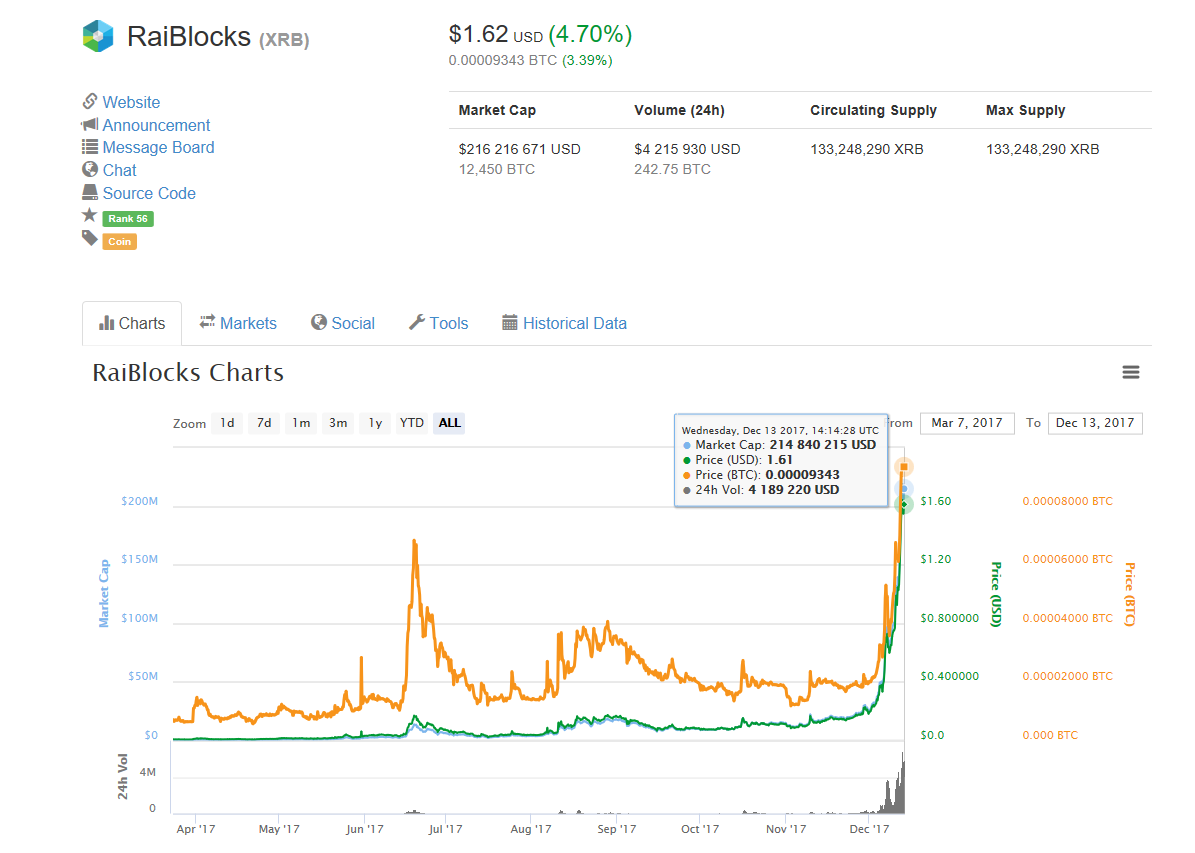Click the green USD price marker on chart

[904, 504]
